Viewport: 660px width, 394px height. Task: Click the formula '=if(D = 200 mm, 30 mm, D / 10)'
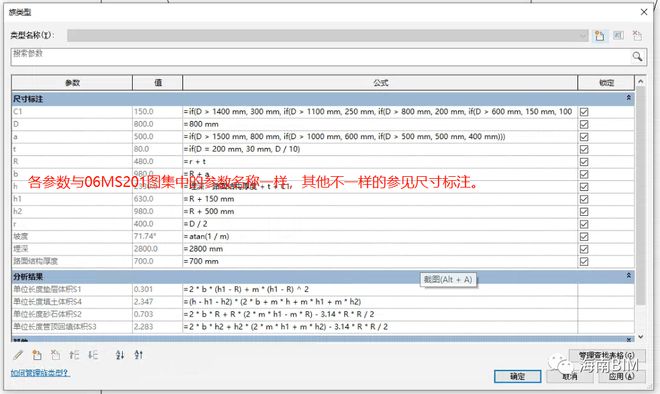pos(242,149)
